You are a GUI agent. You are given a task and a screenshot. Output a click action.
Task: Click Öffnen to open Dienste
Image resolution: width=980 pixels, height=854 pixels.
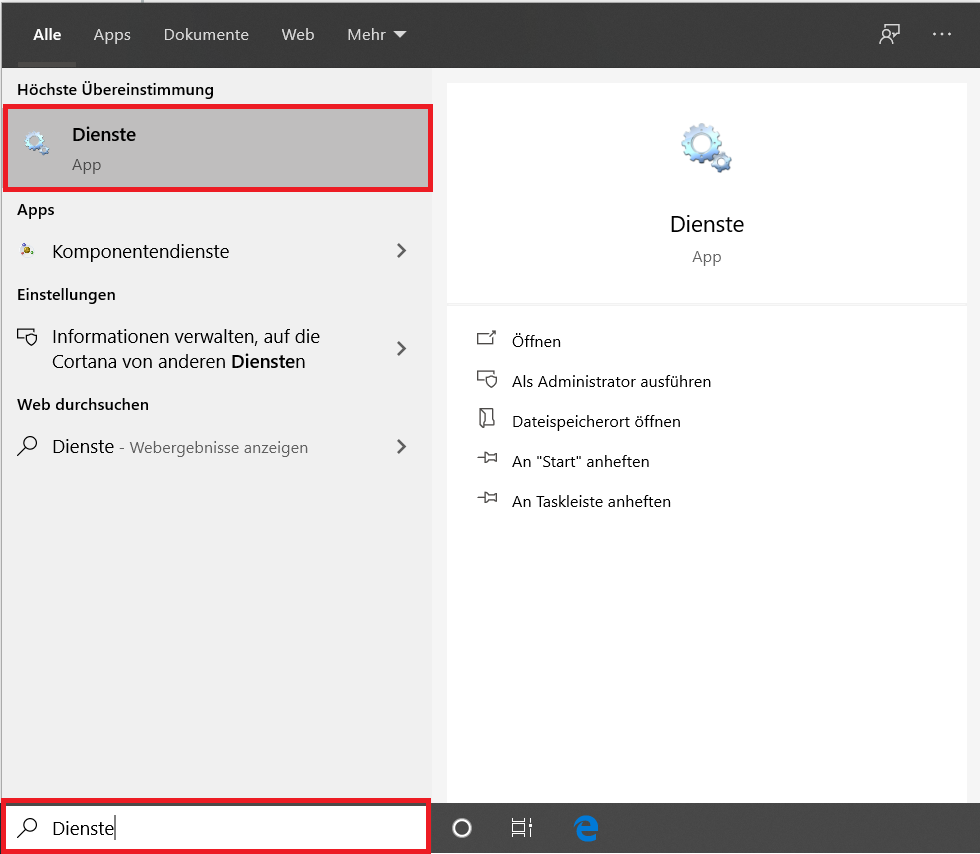(x=536, y=341)
